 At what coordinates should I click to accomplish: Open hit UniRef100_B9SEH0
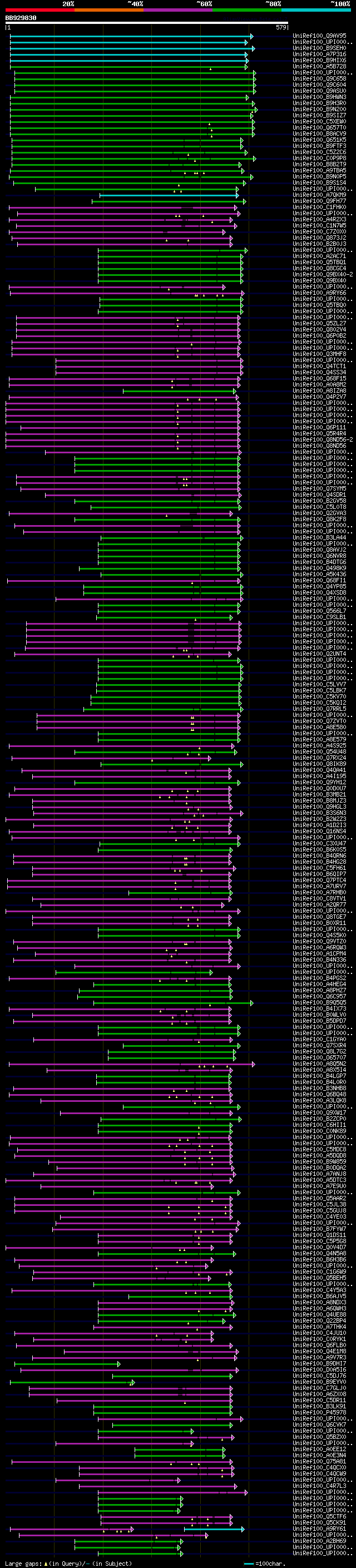tap(319, 48)
